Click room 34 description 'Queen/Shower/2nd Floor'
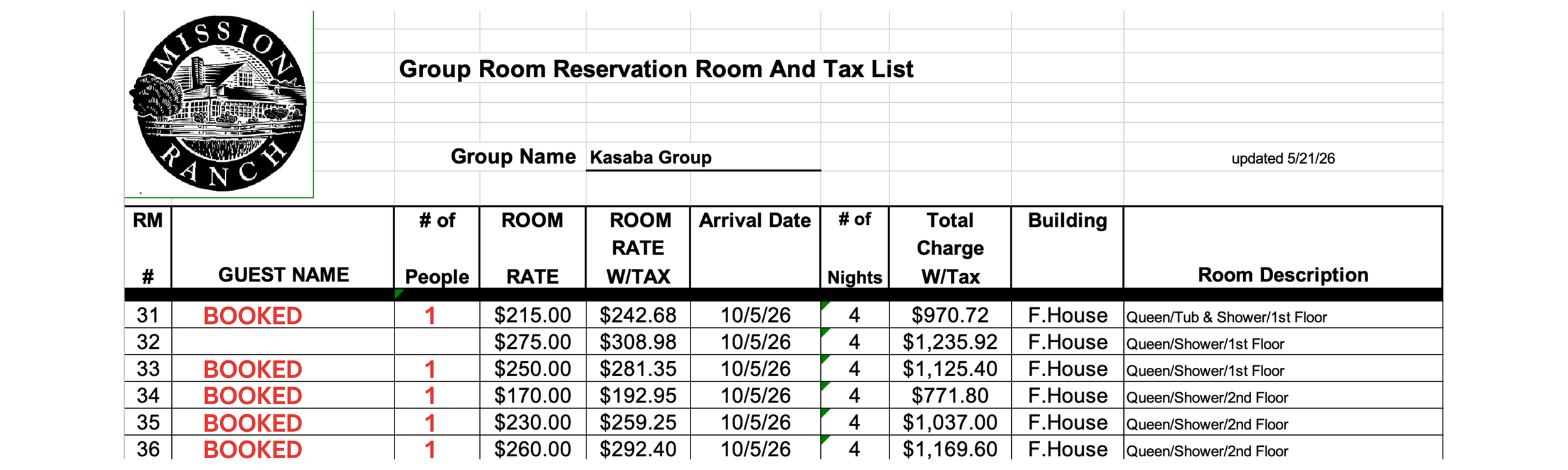This screenshot has height=470, width=1568. click(x=1207, y=397)
